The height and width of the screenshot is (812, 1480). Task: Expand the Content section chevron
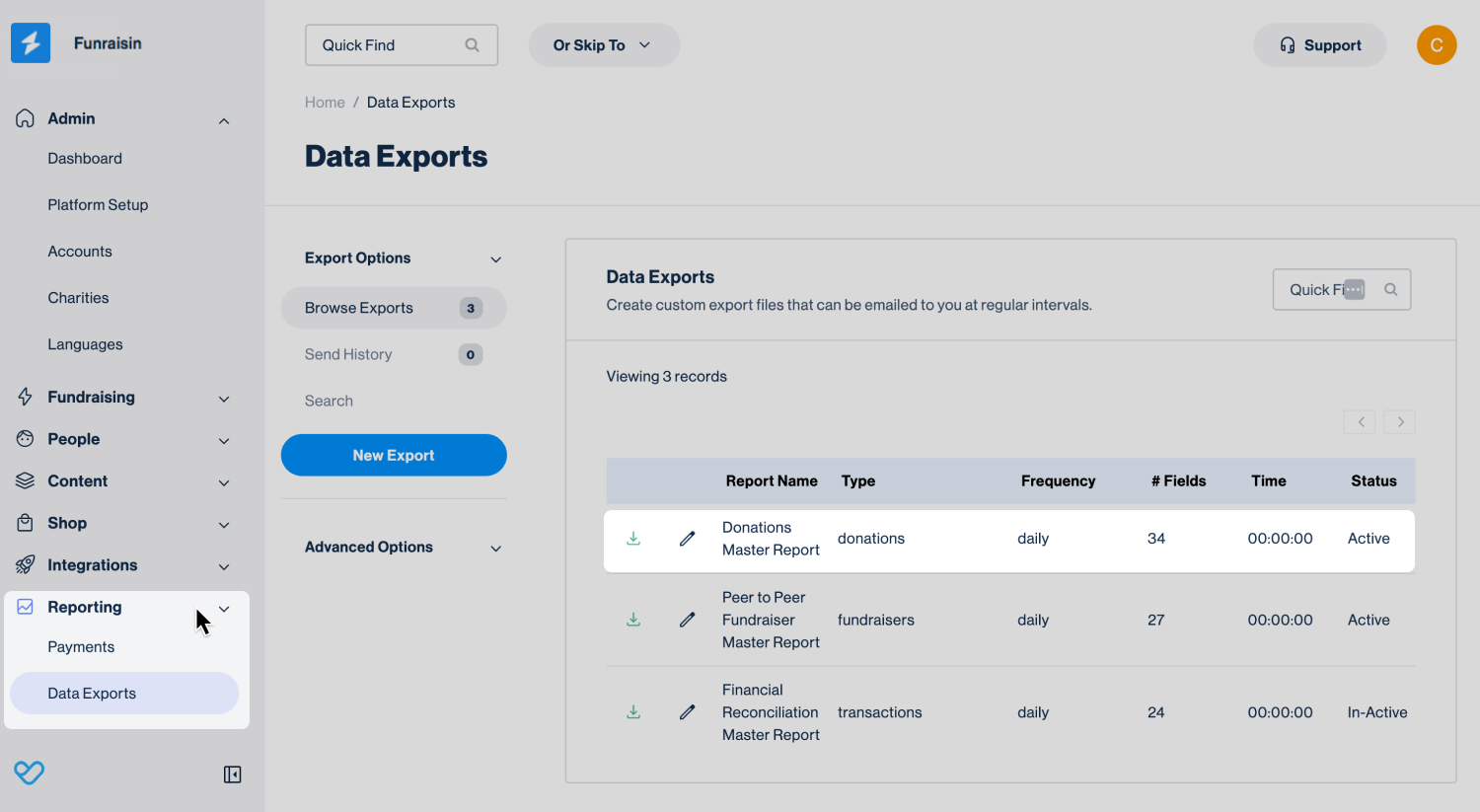tap(224, 482)
